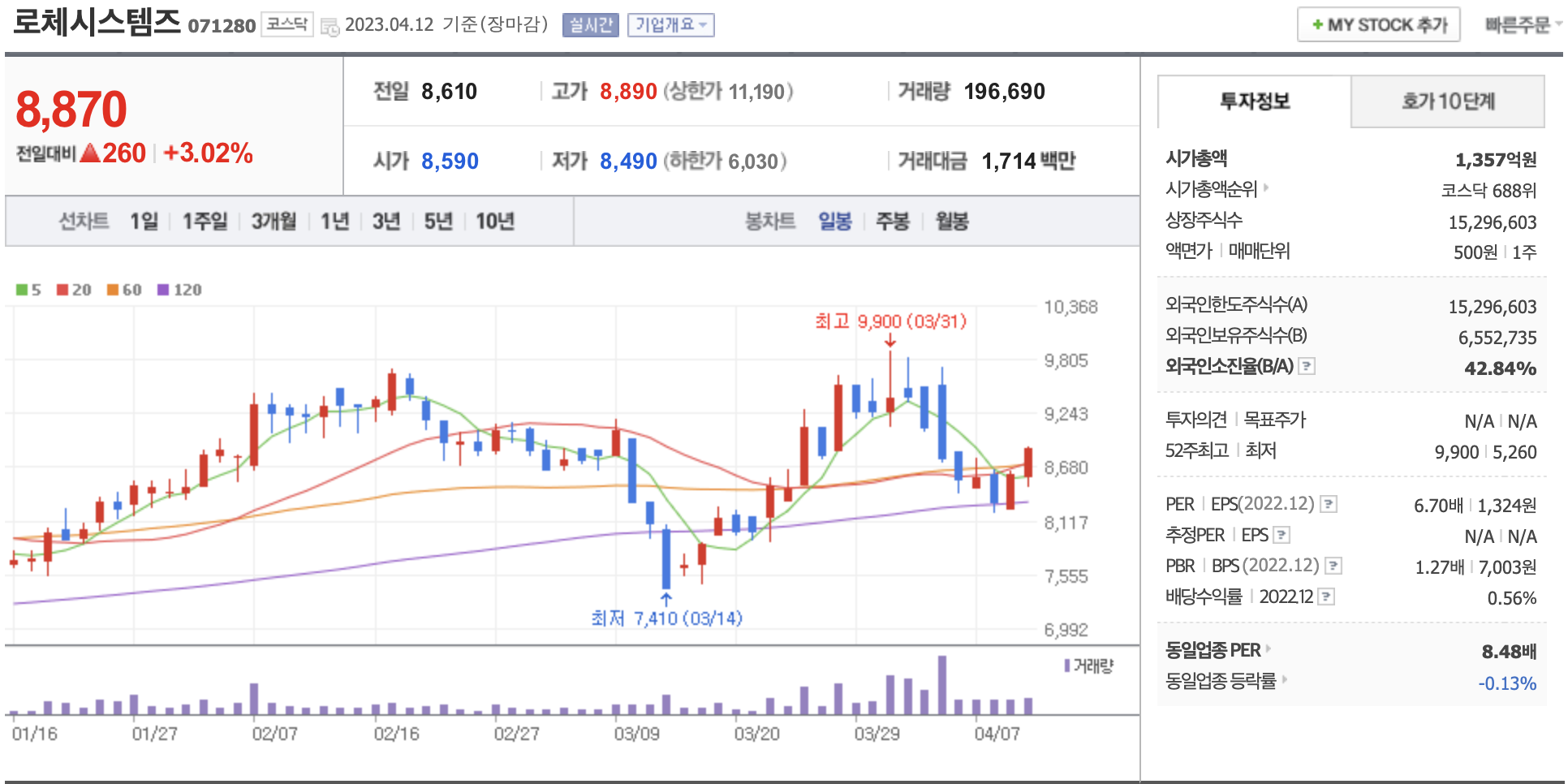1568x784 pixels.
Task: Open the 기업개요 dropdown
Action: (x=670, y=25)
